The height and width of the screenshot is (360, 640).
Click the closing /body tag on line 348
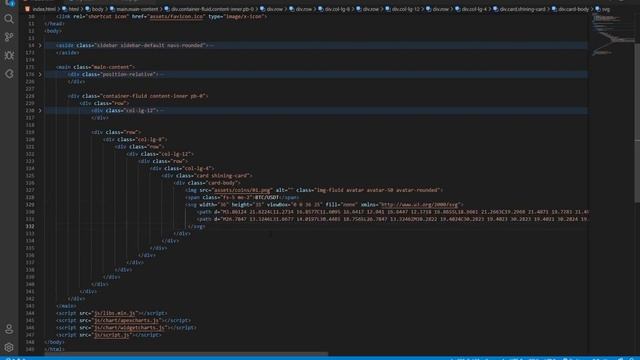[x=55, y=342]
